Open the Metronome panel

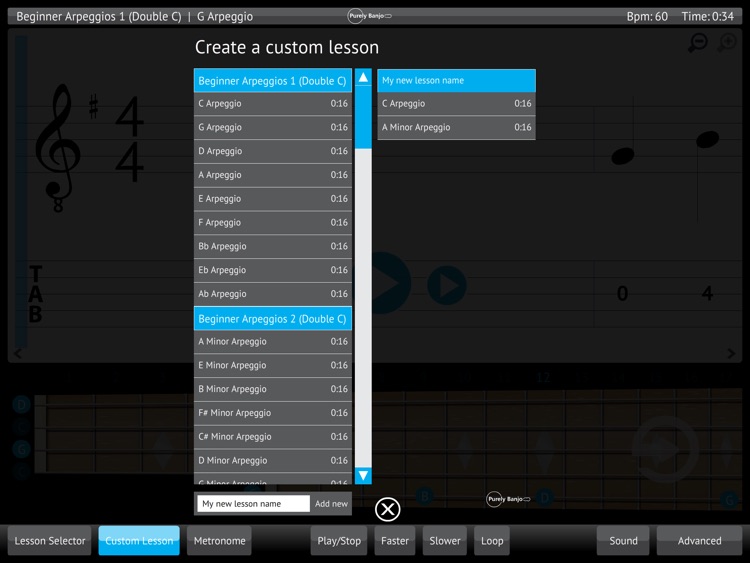coord(220,541)
